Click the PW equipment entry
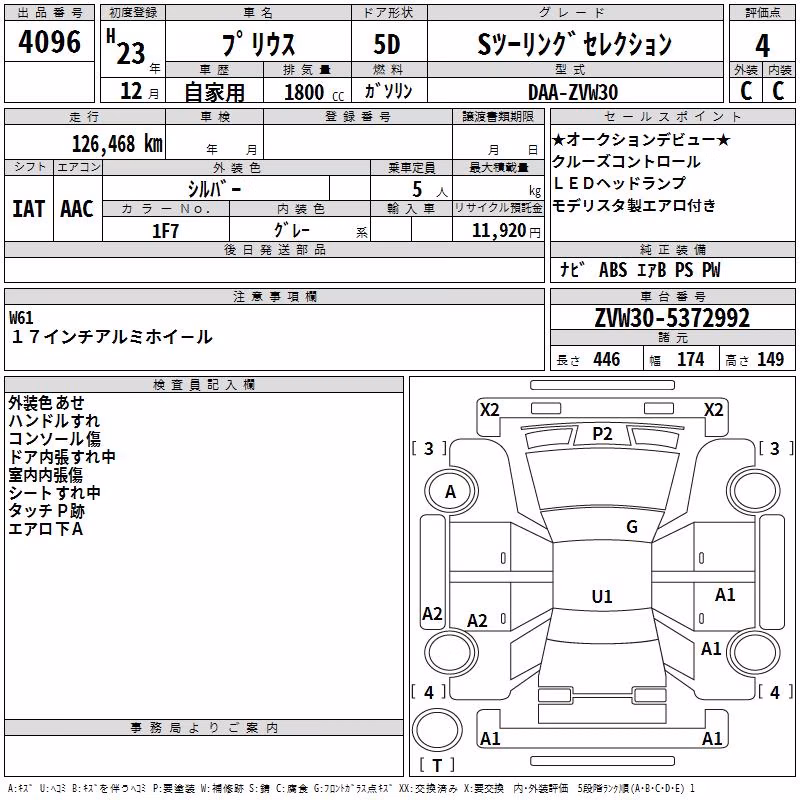This screenshot has height=800, width=800. point(711,269)
